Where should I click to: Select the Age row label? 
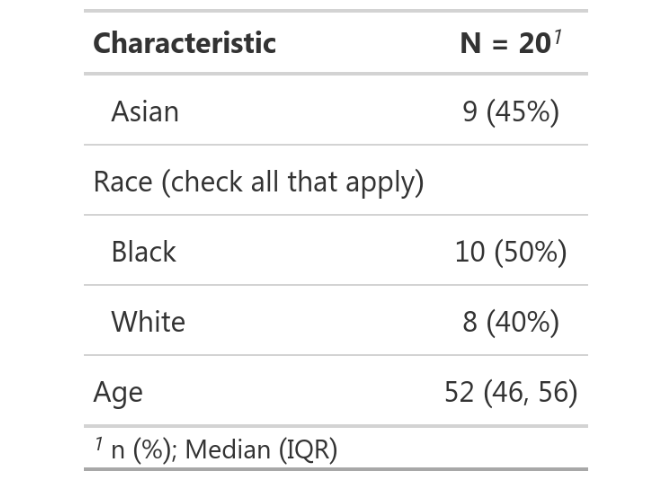point(118,393)
